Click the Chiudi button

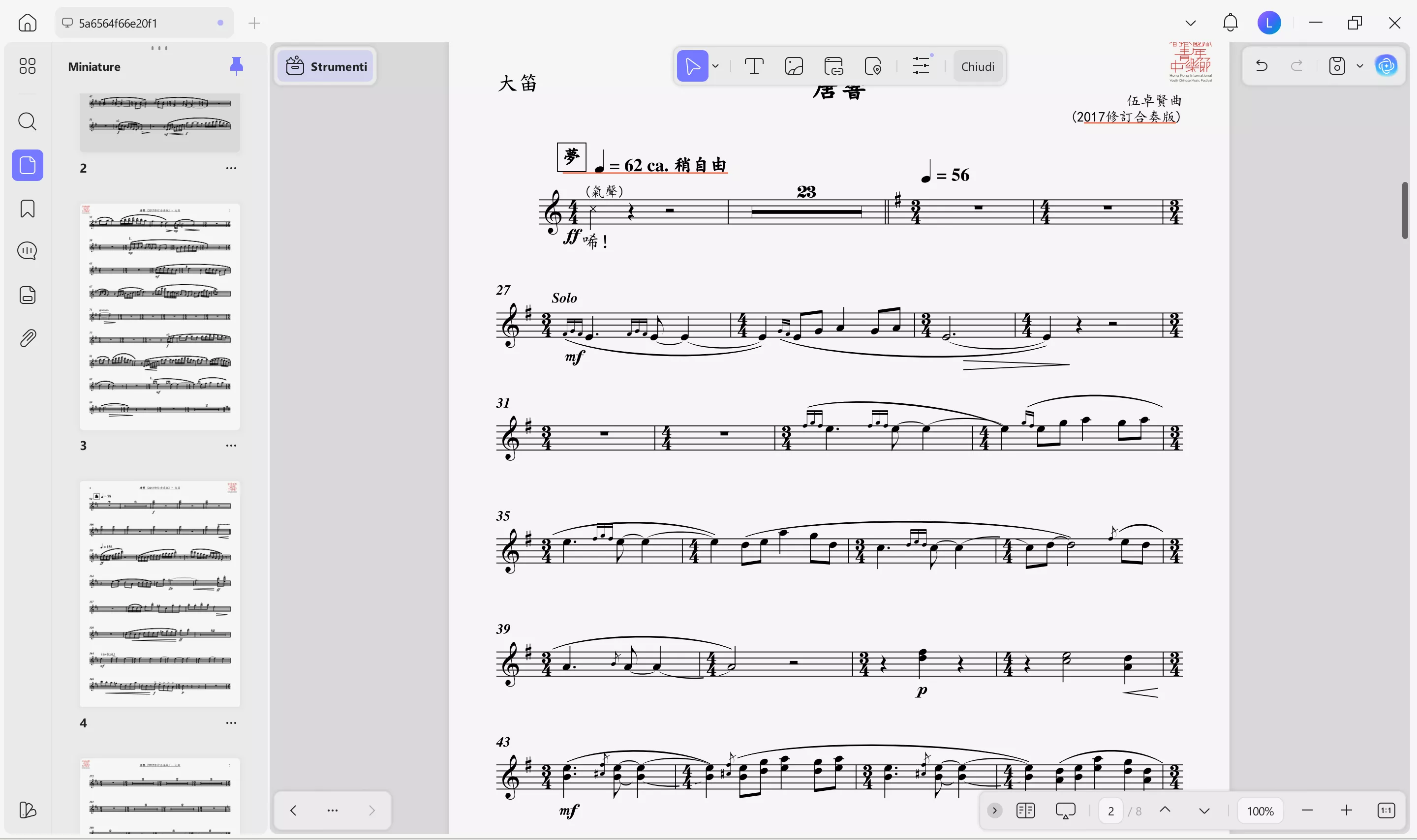pyautogui.click(x=978, y=66)
